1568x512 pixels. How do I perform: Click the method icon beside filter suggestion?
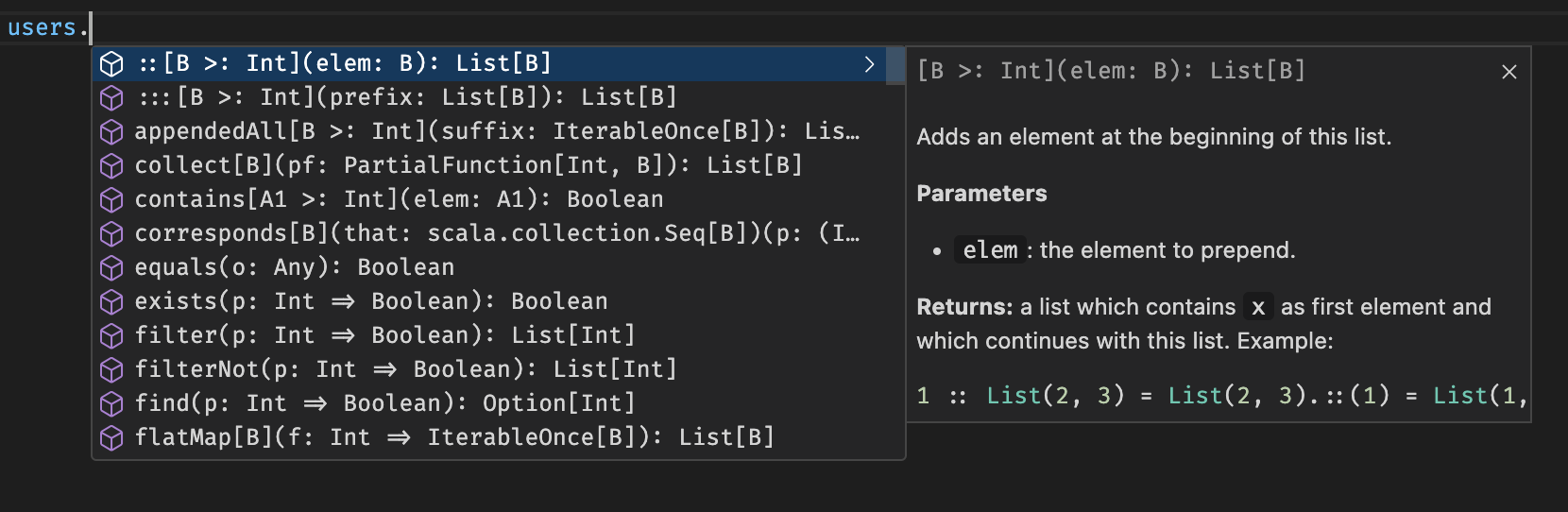pyautogui.click(x=111, y=336)
